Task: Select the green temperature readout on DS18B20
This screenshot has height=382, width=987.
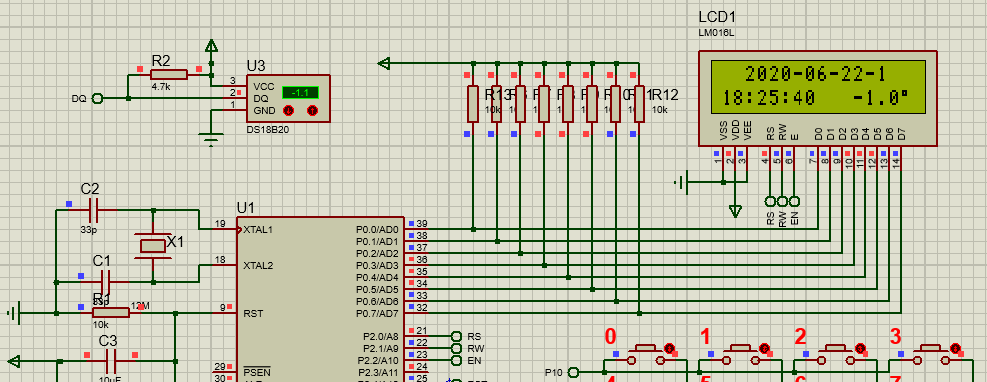Action: (x=300, y=93)
